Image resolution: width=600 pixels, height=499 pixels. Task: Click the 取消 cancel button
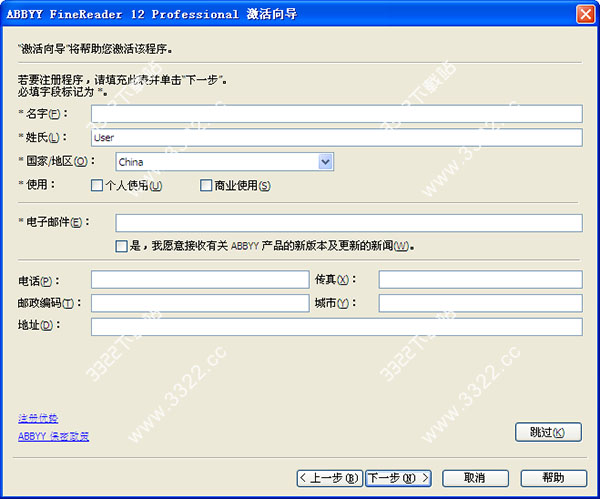click(x=475, y=478)
